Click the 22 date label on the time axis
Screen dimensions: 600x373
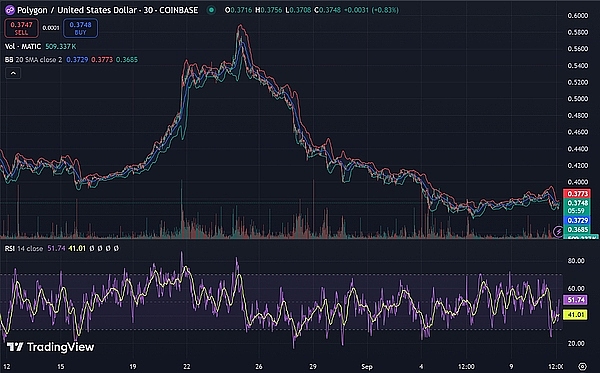[x=187, y=366]
